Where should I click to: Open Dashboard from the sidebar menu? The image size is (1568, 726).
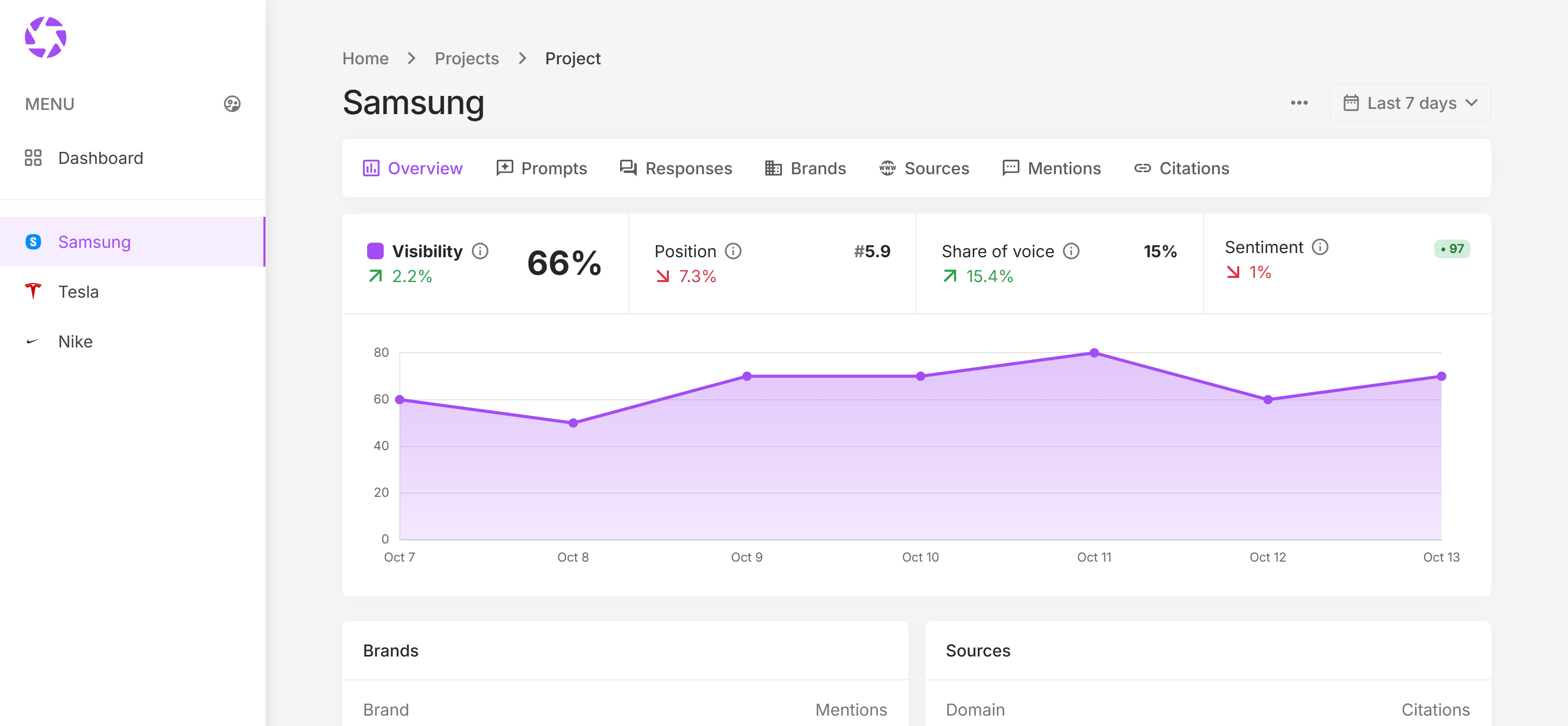[x=133, y=158]
